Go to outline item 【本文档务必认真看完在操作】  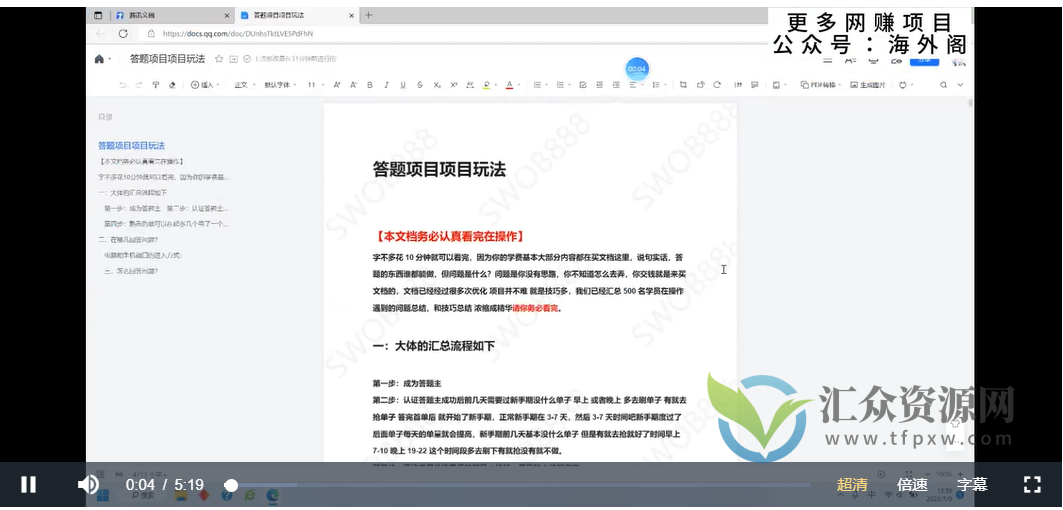click(x=141, y=161)
